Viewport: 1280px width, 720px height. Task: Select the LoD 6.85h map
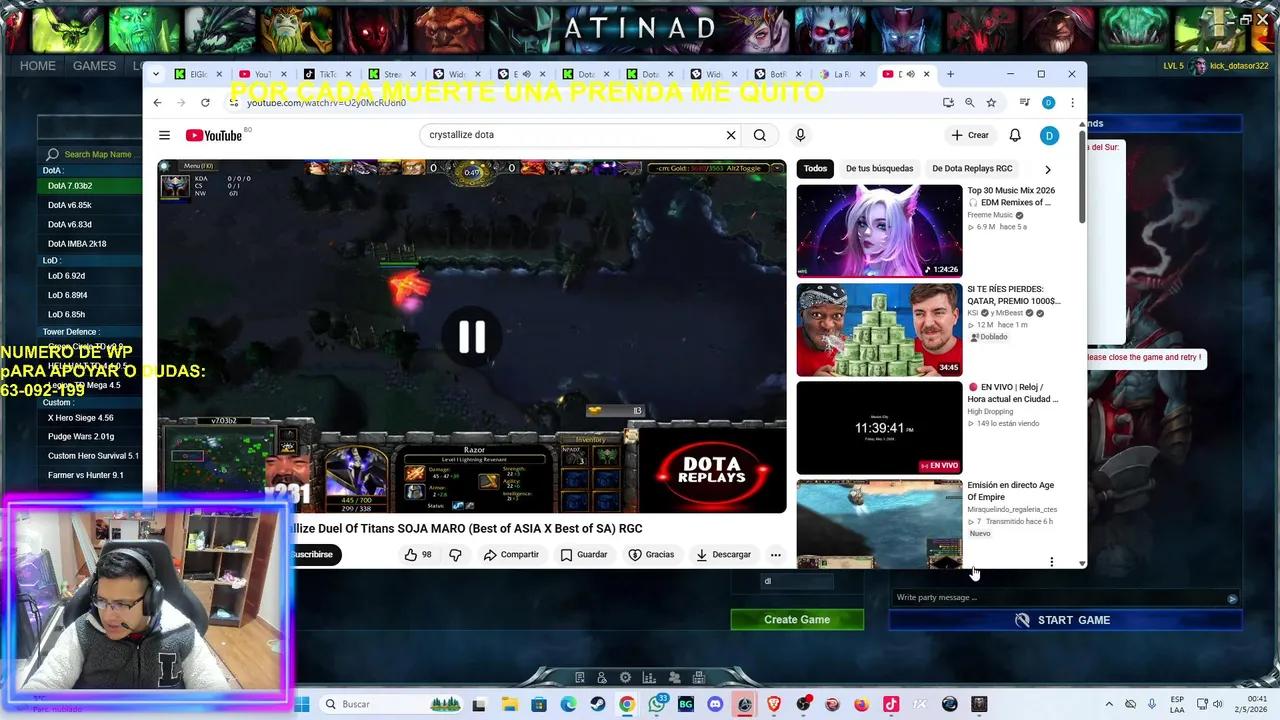pyautogui.click(x=90, y=314)
